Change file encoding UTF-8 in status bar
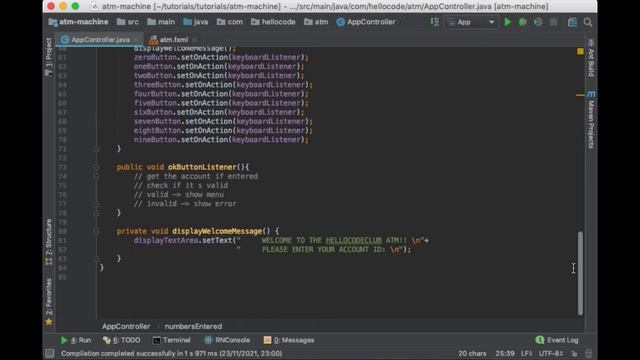Image resolution: width=640 pixels, height=360 pixels. [551, 353]
